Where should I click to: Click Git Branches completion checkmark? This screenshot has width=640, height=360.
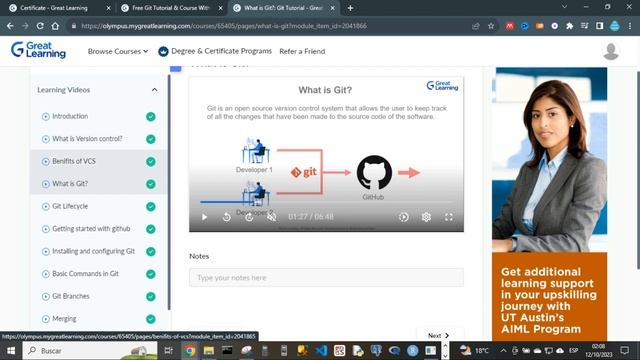coord(151,296)
